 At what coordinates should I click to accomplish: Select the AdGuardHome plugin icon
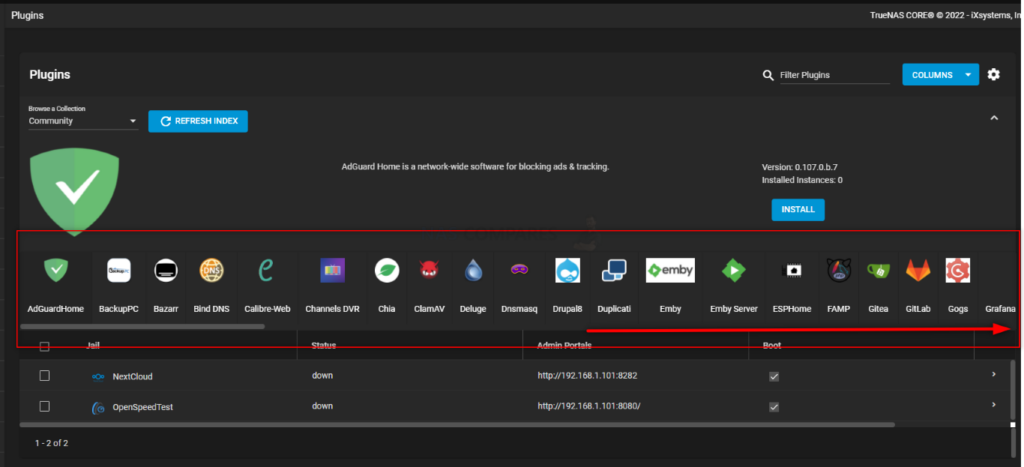click(56, 269)
